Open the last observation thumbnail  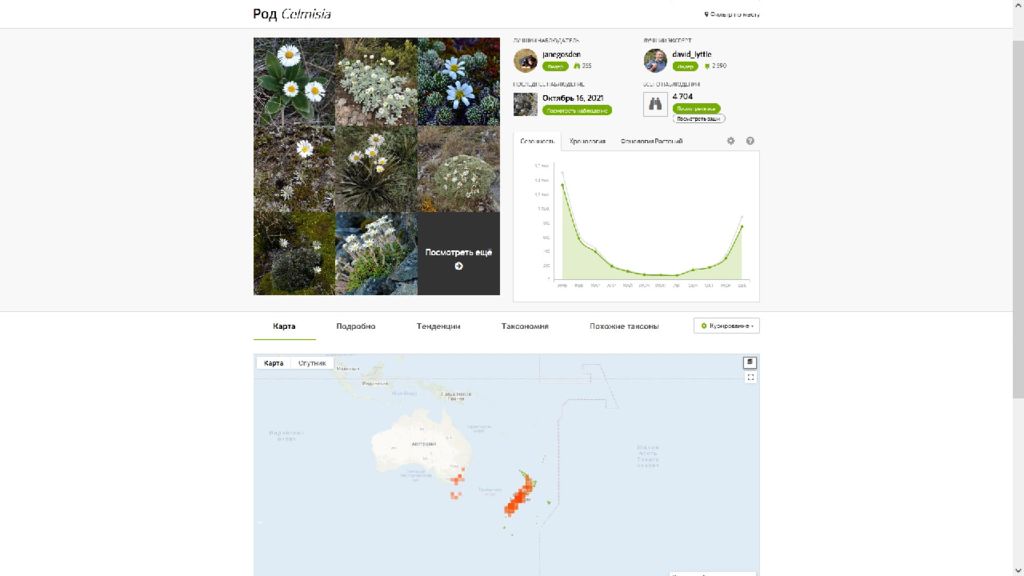point(525,104)
